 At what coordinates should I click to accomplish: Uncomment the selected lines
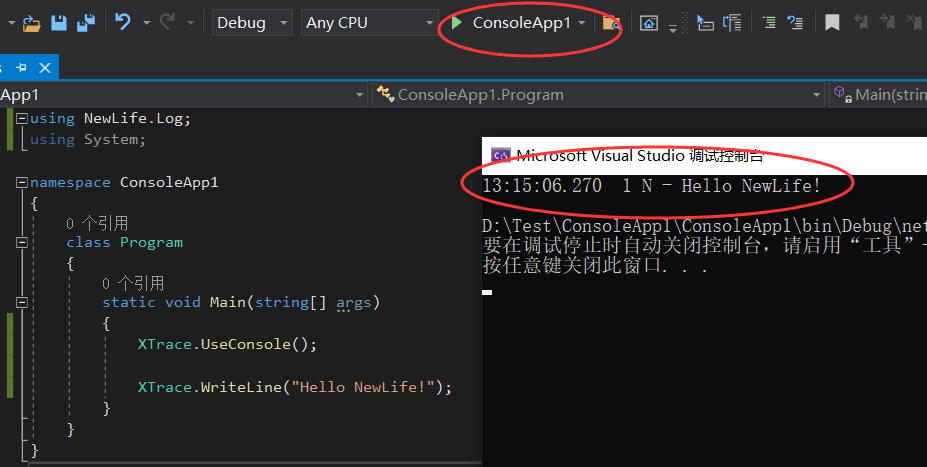coord(795,23)
